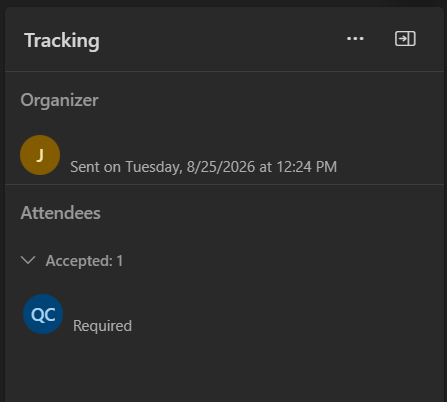Click the count number in the Accepted label
447x402 pixels.
[120, 261]
